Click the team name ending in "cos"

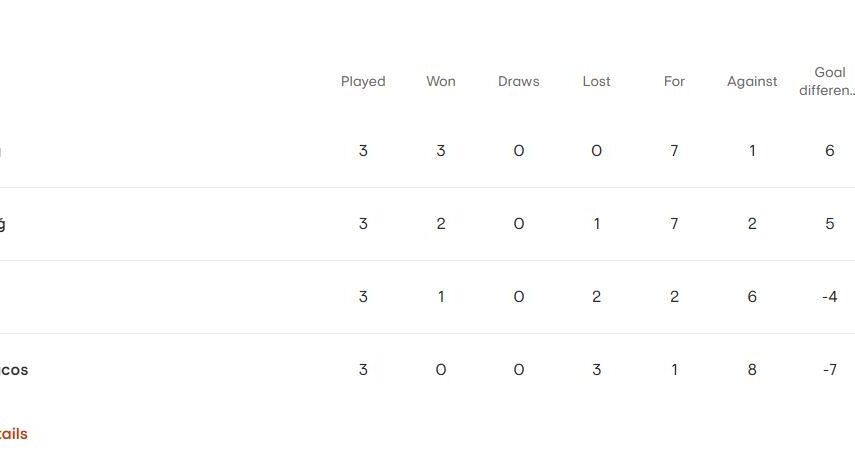(14, 370)
